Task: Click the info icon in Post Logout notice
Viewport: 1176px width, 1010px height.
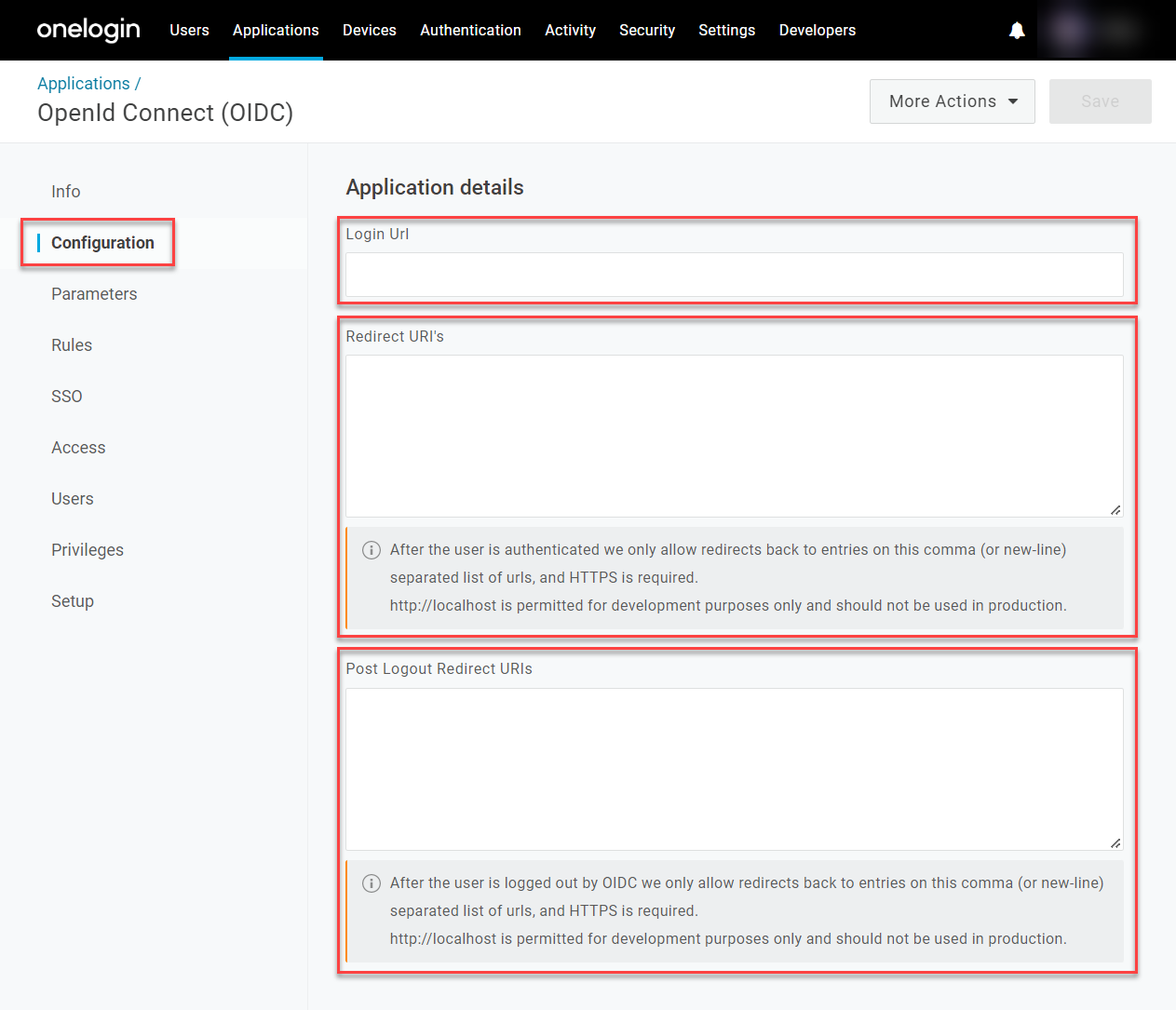Action: [x=371, y=883]
